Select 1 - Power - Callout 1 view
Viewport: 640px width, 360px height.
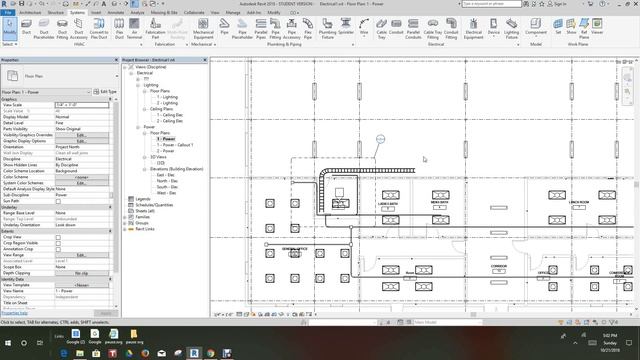(x=175, y=145)
